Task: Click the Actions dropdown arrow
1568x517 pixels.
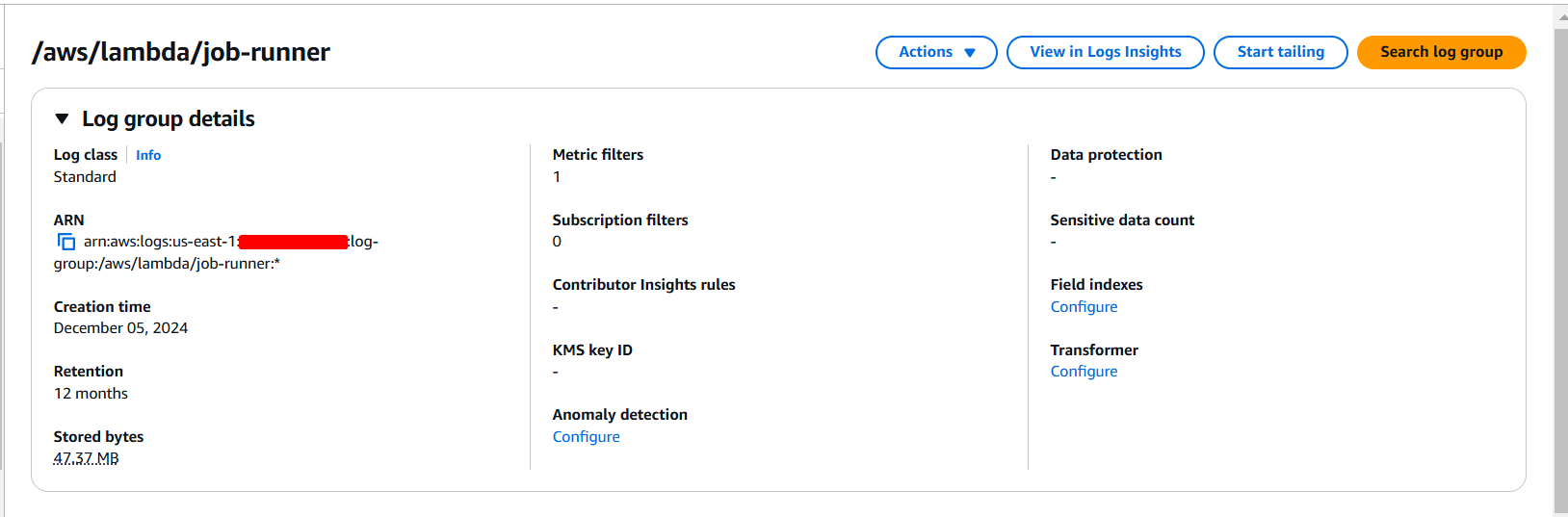Action: [970, 53]
